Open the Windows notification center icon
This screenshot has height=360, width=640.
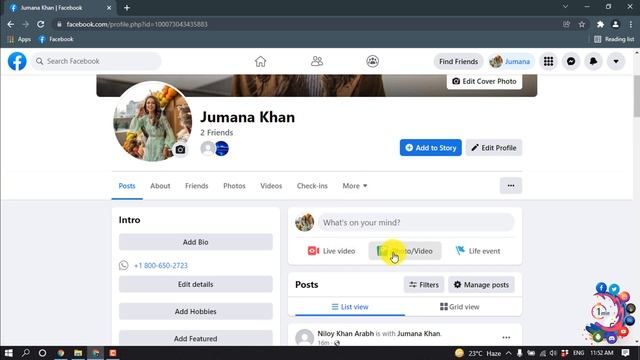pyautogui.click(x=625, y=353)
